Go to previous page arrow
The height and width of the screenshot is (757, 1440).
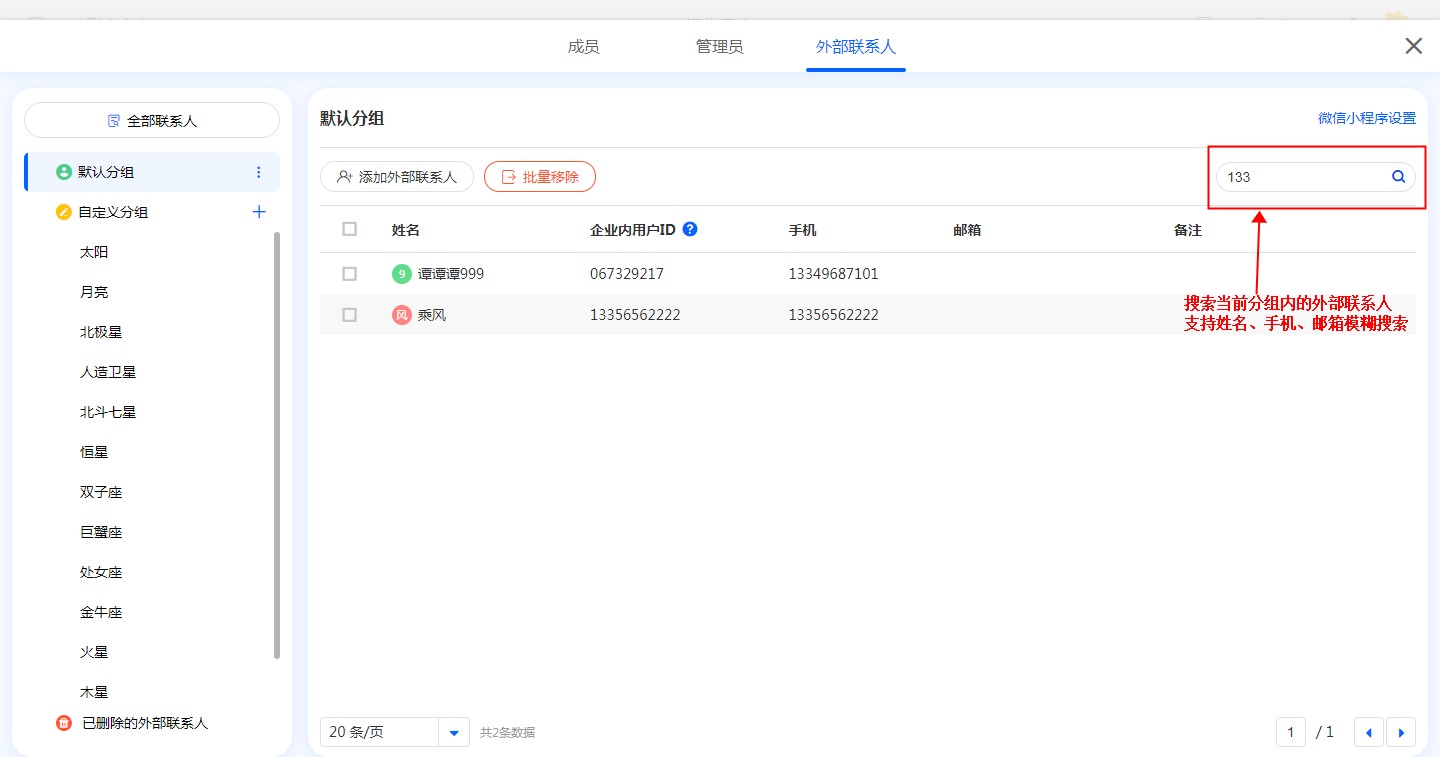1368,733
